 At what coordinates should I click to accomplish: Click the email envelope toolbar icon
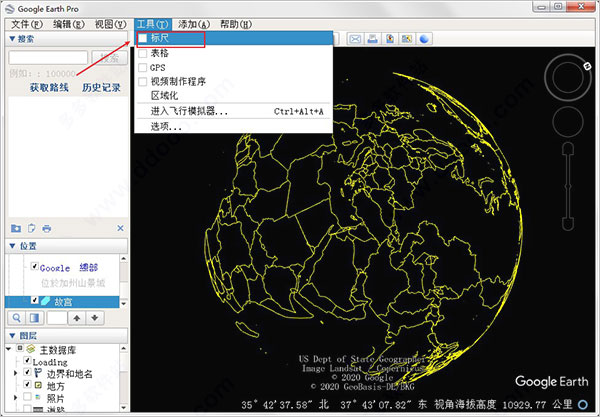click(x=355, y=39)
